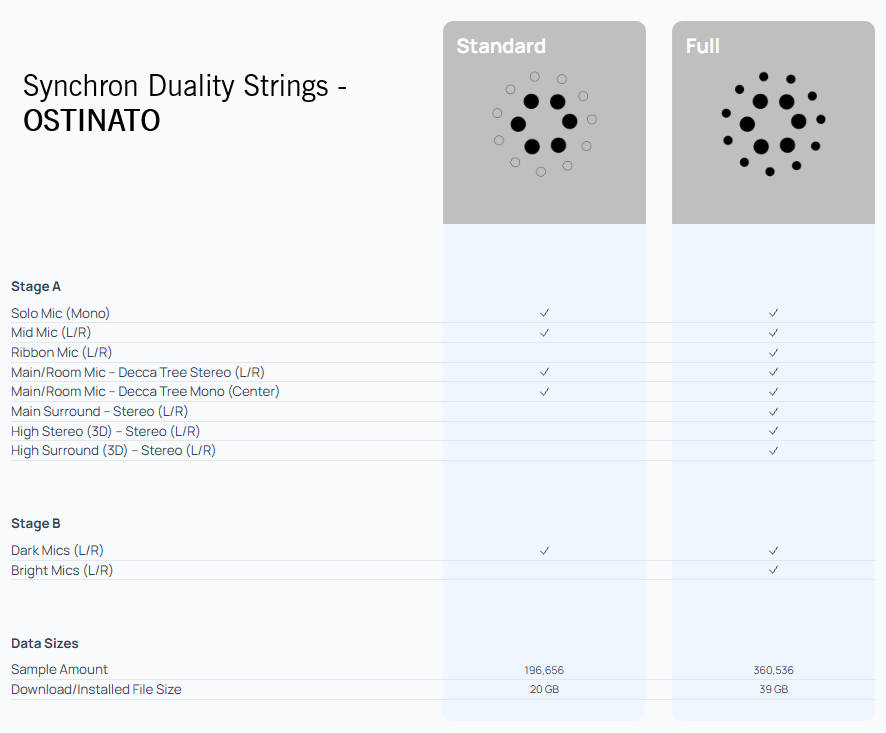Click the Stage B section heading
The image size is (886, 733).
tap(36, 523)
